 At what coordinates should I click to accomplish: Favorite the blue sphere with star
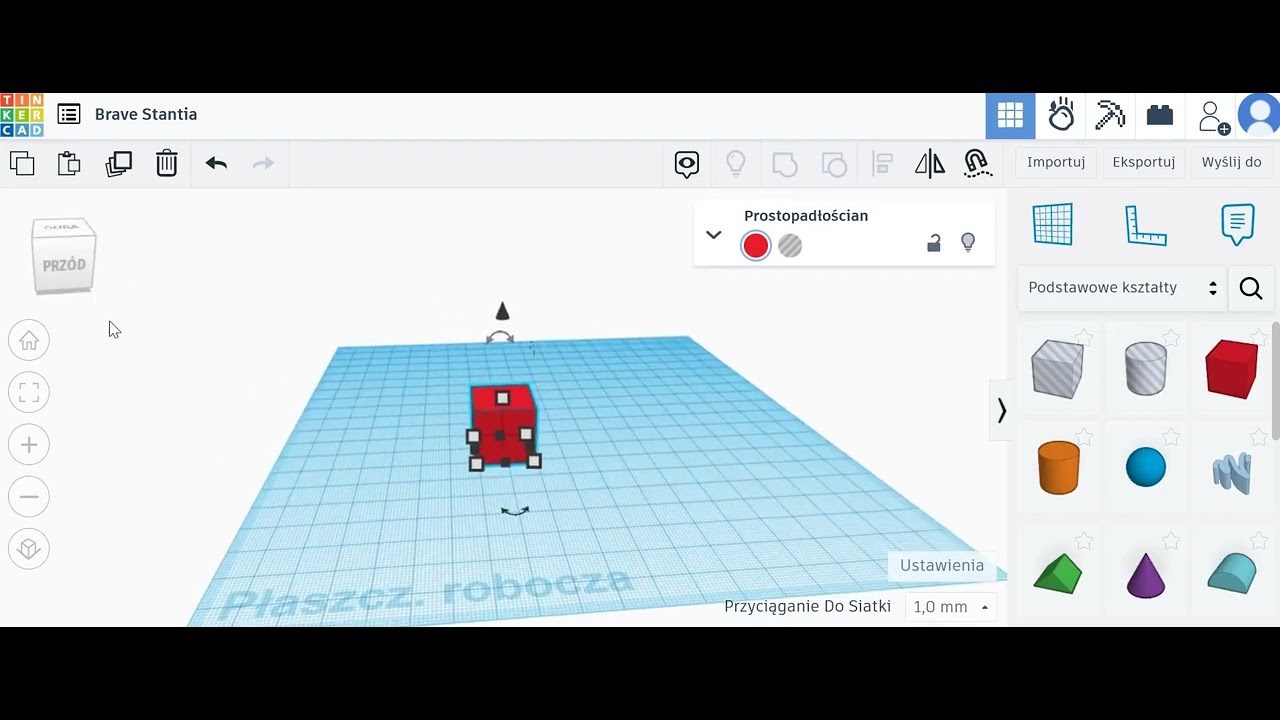[1172, 438]
